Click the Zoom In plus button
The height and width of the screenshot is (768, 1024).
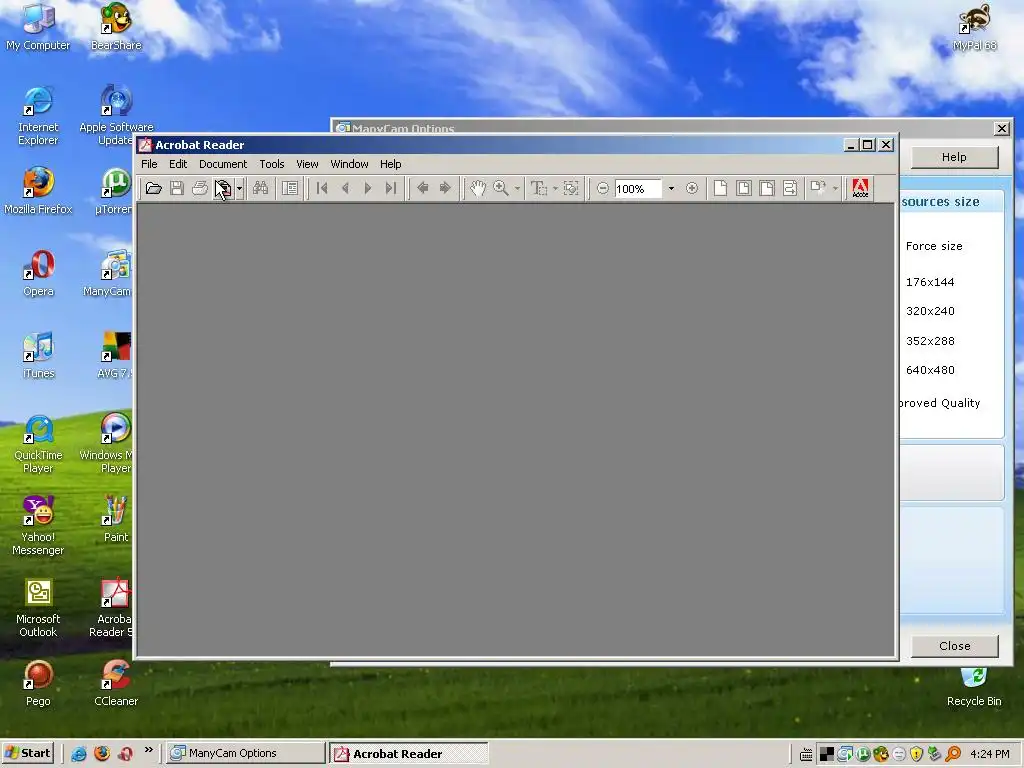tap(692, 189)
